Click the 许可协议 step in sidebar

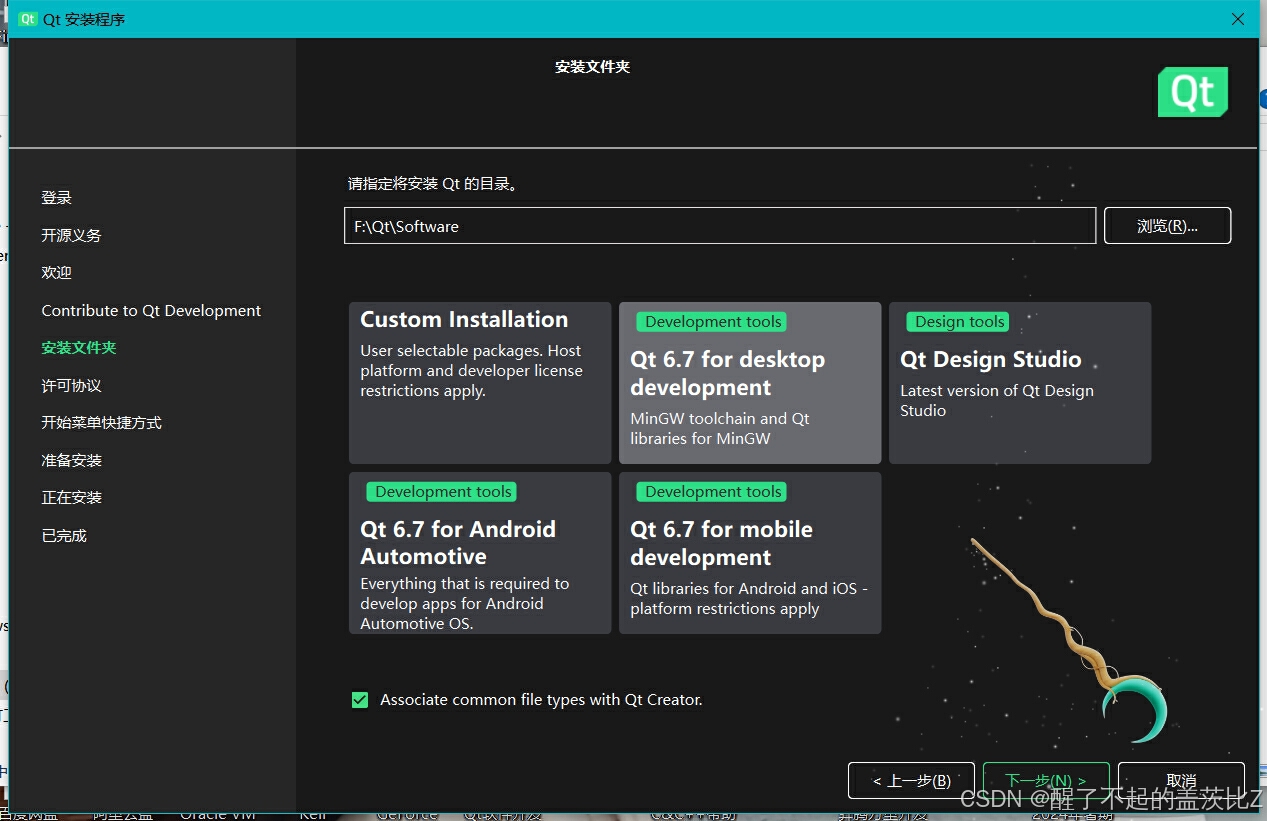click(x=71, y=385)
